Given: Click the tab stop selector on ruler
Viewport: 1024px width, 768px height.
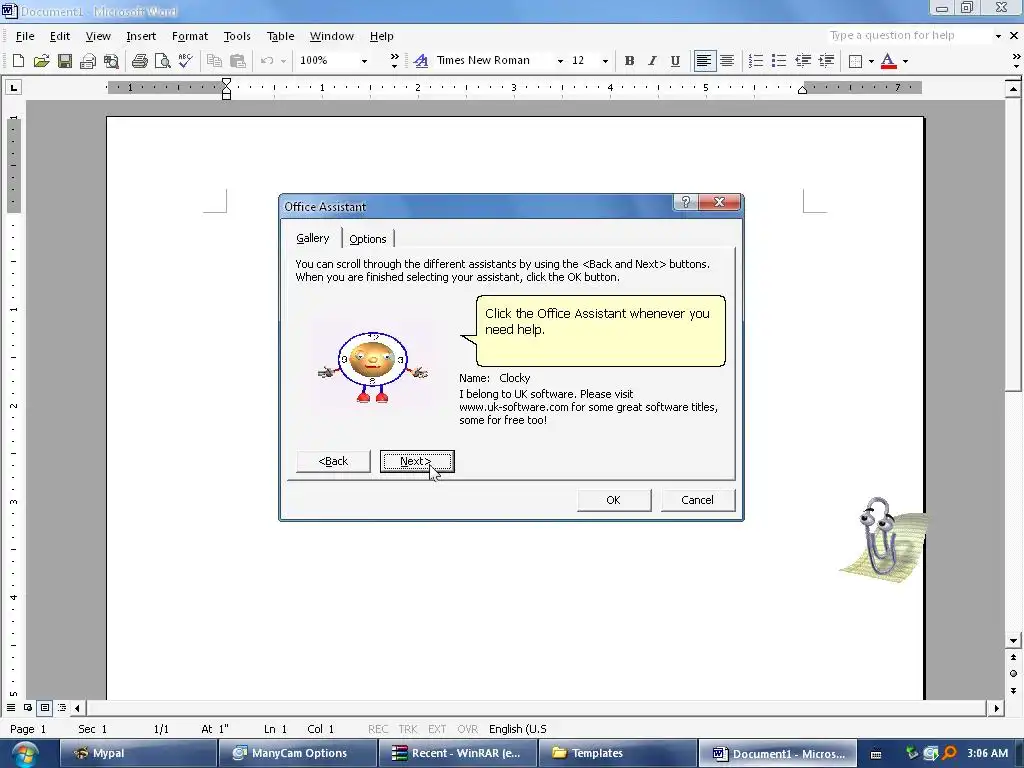Looking at the screenshot, I should [13, 87].
